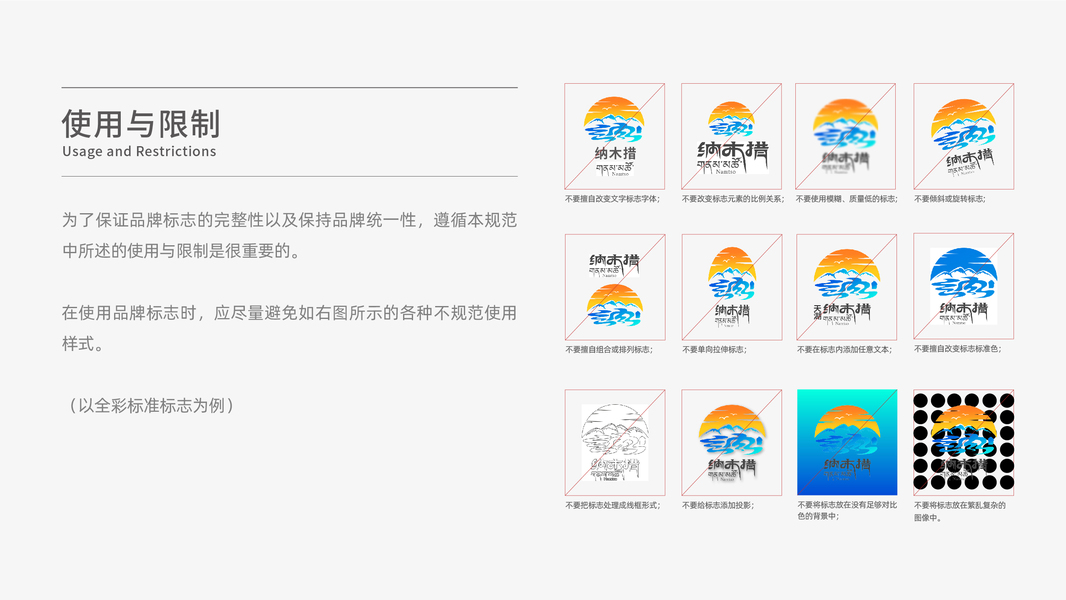Click caption 不要单向拉伸标志
The width and height of the screenshot is (1066, 600).
coord(715,350)
